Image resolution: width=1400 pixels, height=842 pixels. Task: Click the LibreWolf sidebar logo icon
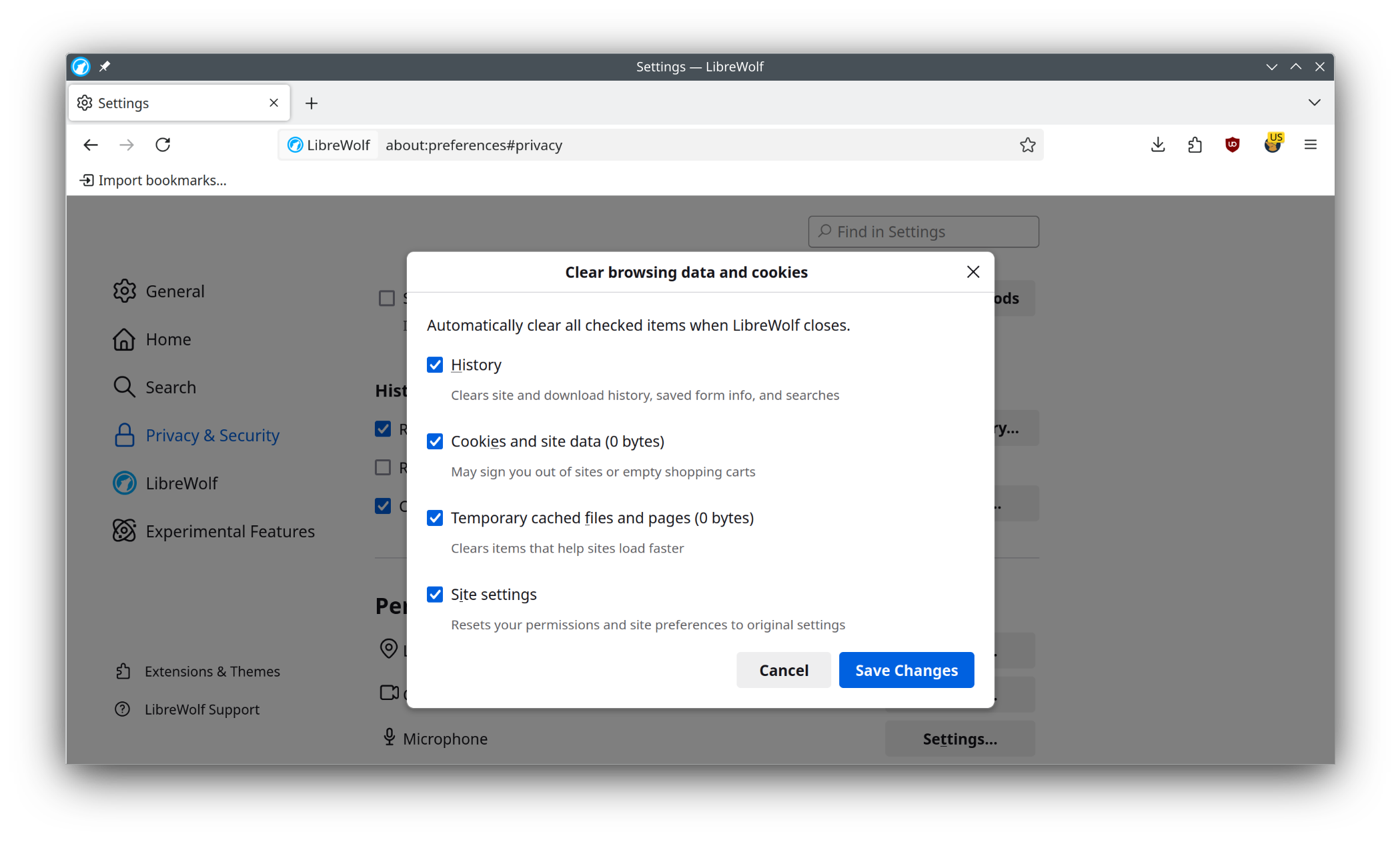124,483
